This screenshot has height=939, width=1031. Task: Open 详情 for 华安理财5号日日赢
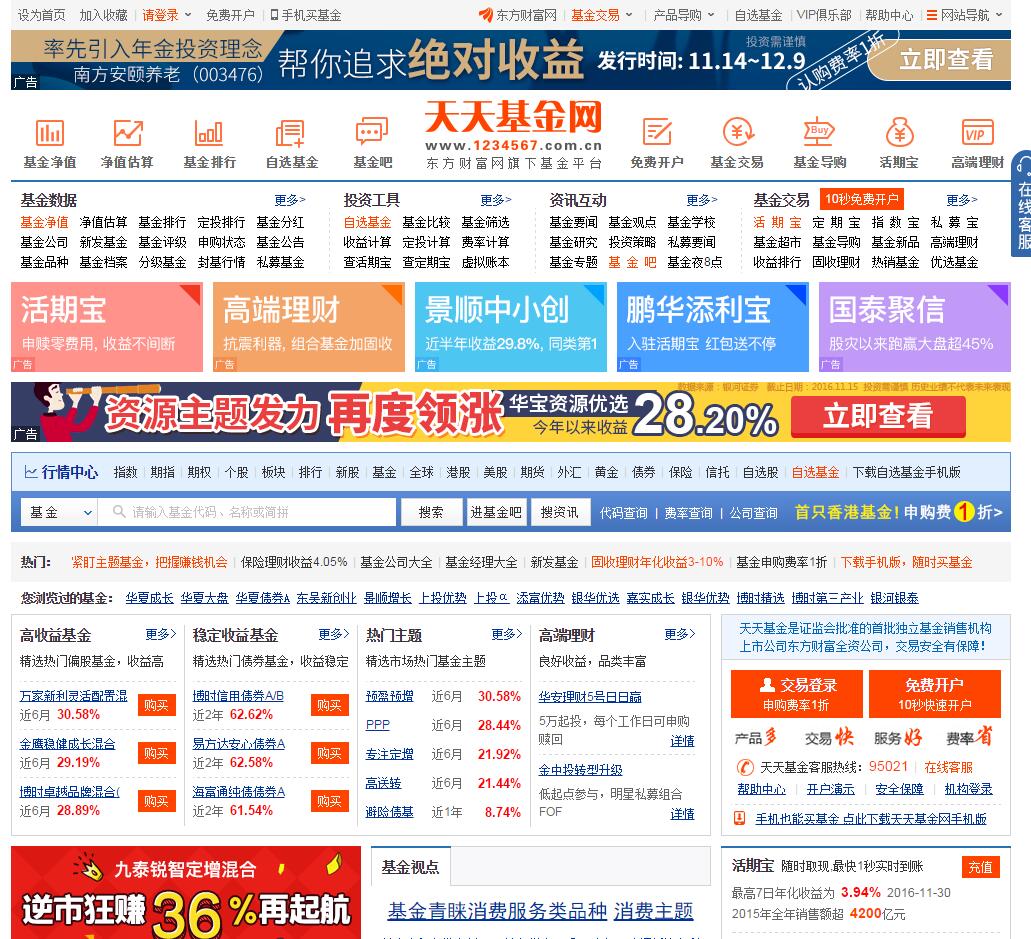(682, 741)
